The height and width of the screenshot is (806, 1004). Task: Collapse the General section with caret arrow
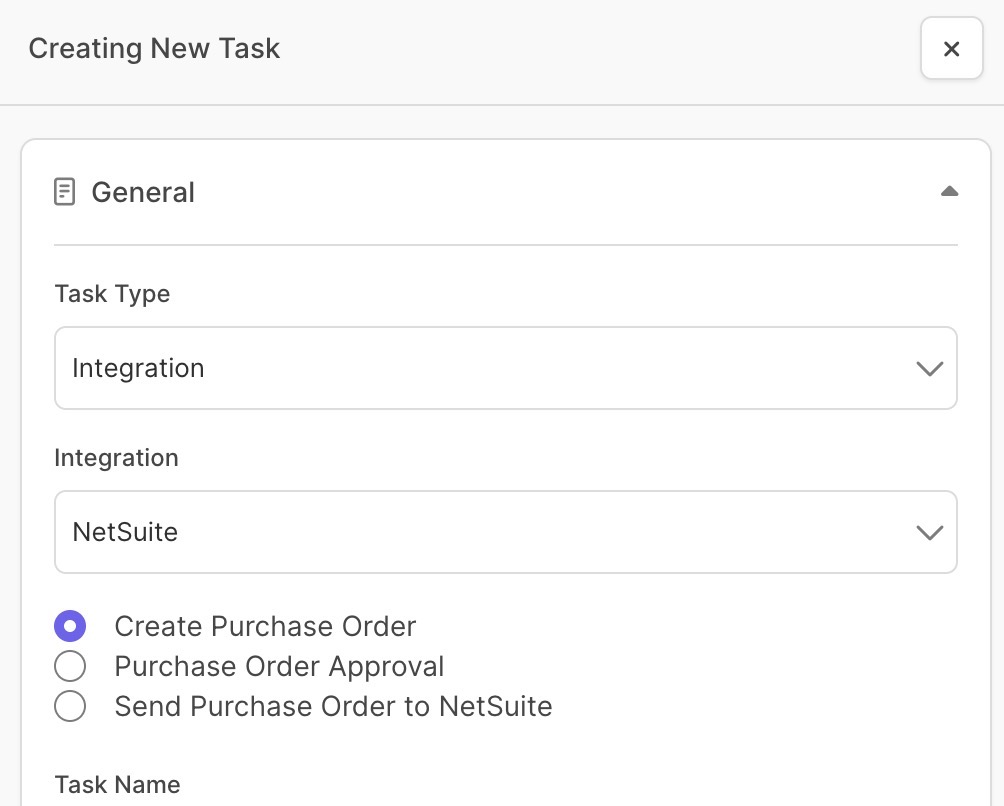[x=949, y=191]
